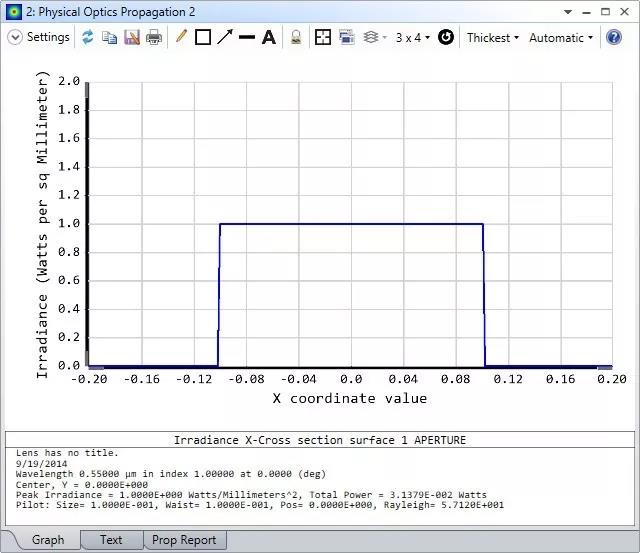Open the help question mark icon
640x553 pixels.
(x=614, y=37)
